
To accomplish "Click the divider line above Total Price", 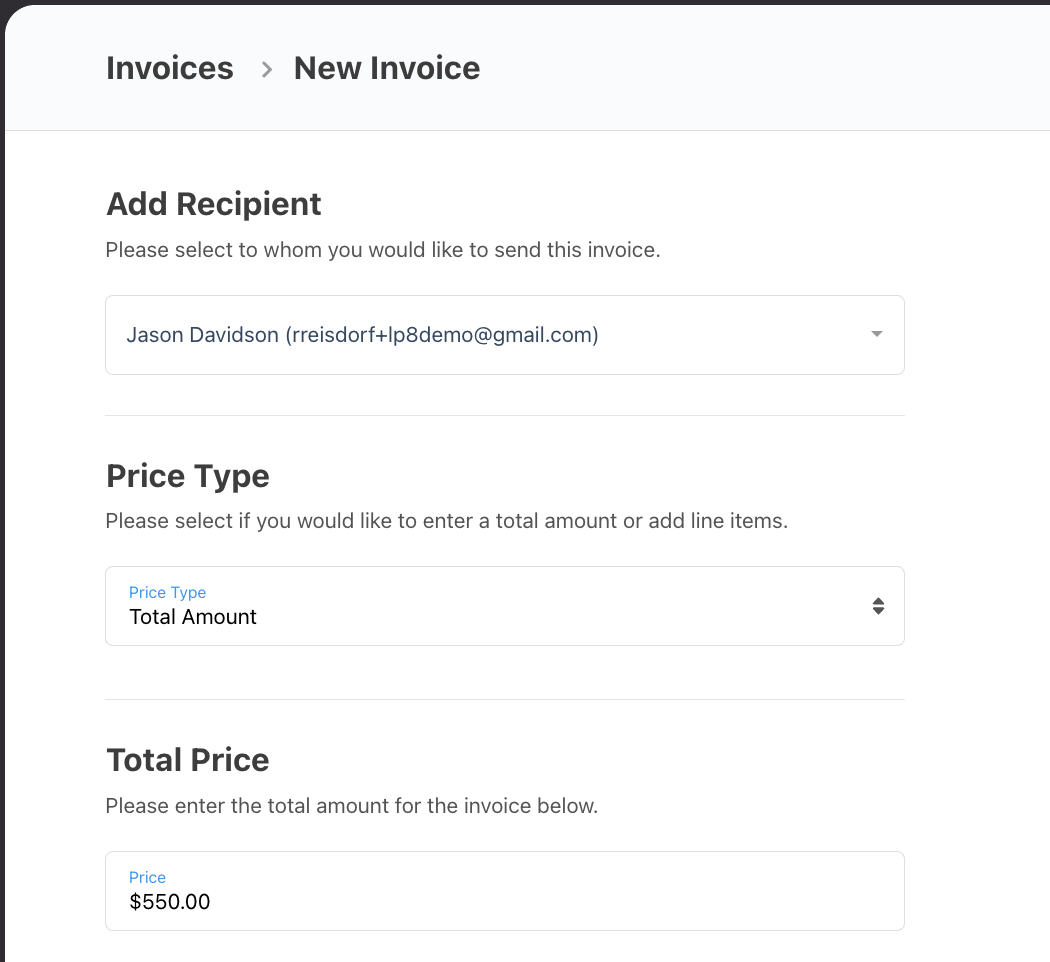I will [504, 699].
